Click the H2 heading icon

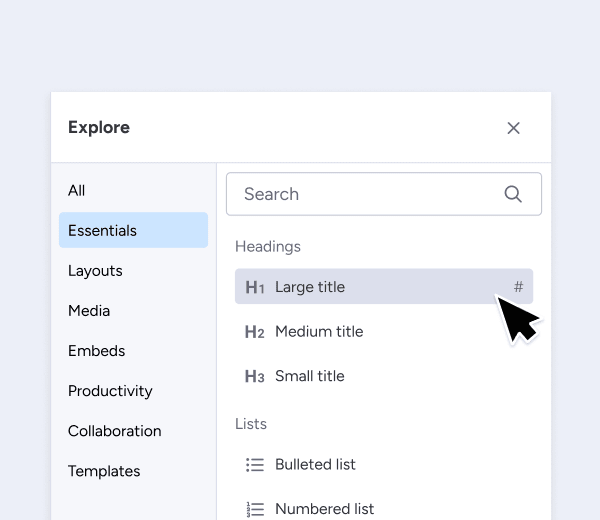coord(255,332)
